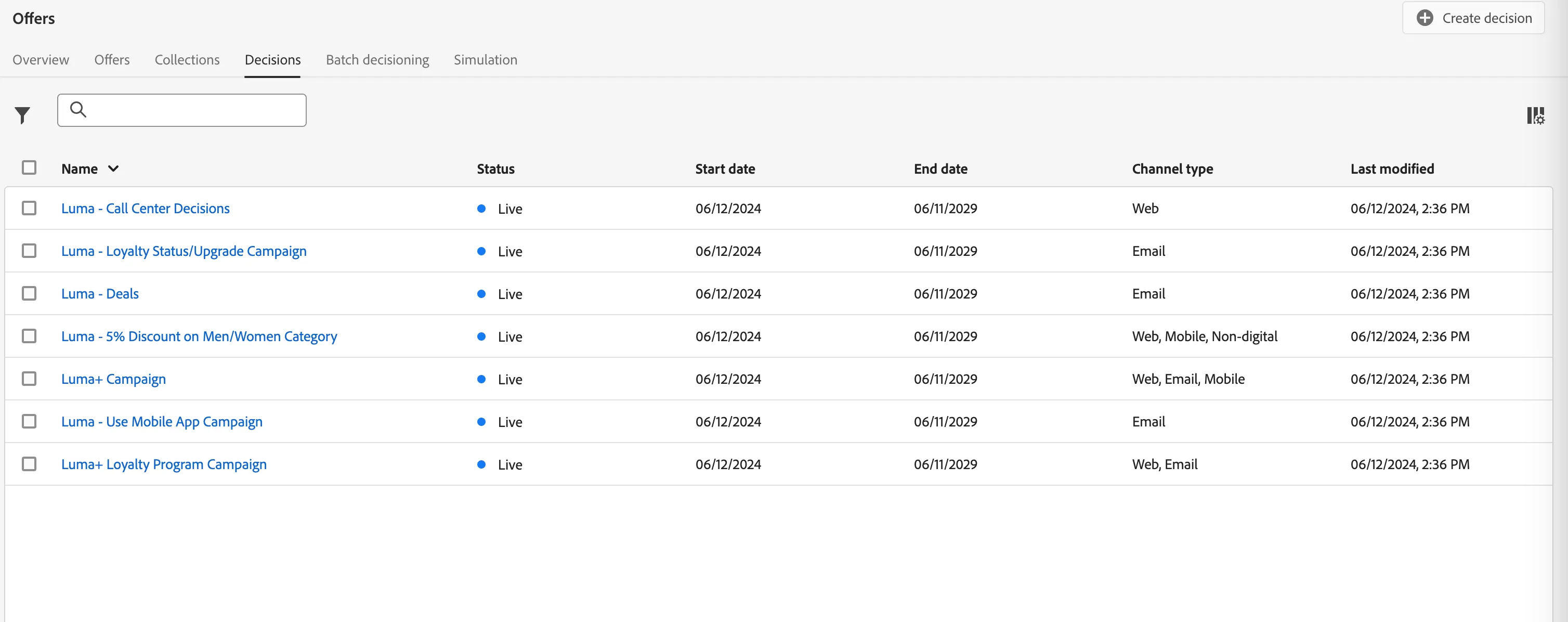
Task: Click the End date column header
Action: coord(940,169)
